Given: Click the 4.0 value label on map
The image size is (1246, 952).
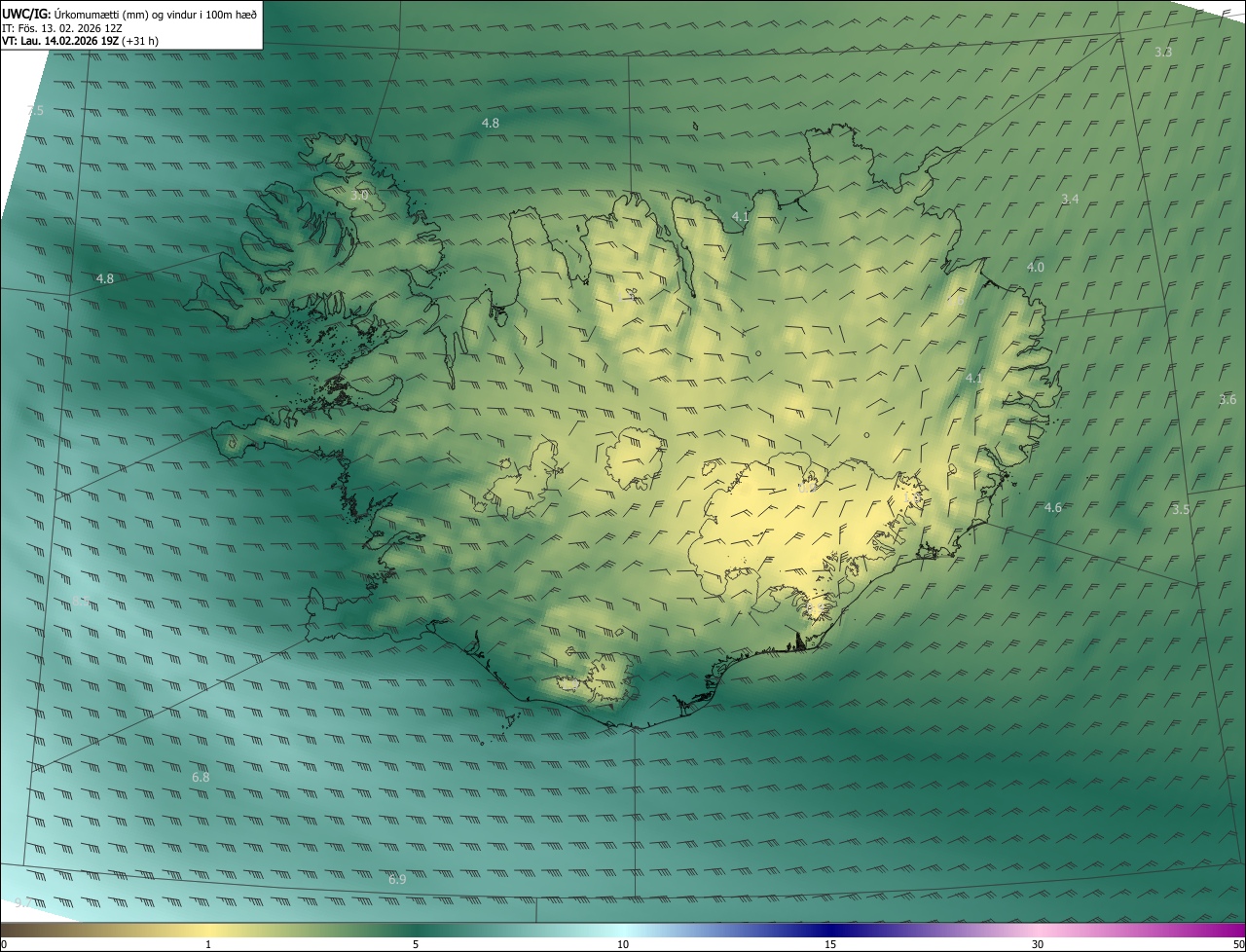Looking at the screenshot, I should (x=1036, y=267).
